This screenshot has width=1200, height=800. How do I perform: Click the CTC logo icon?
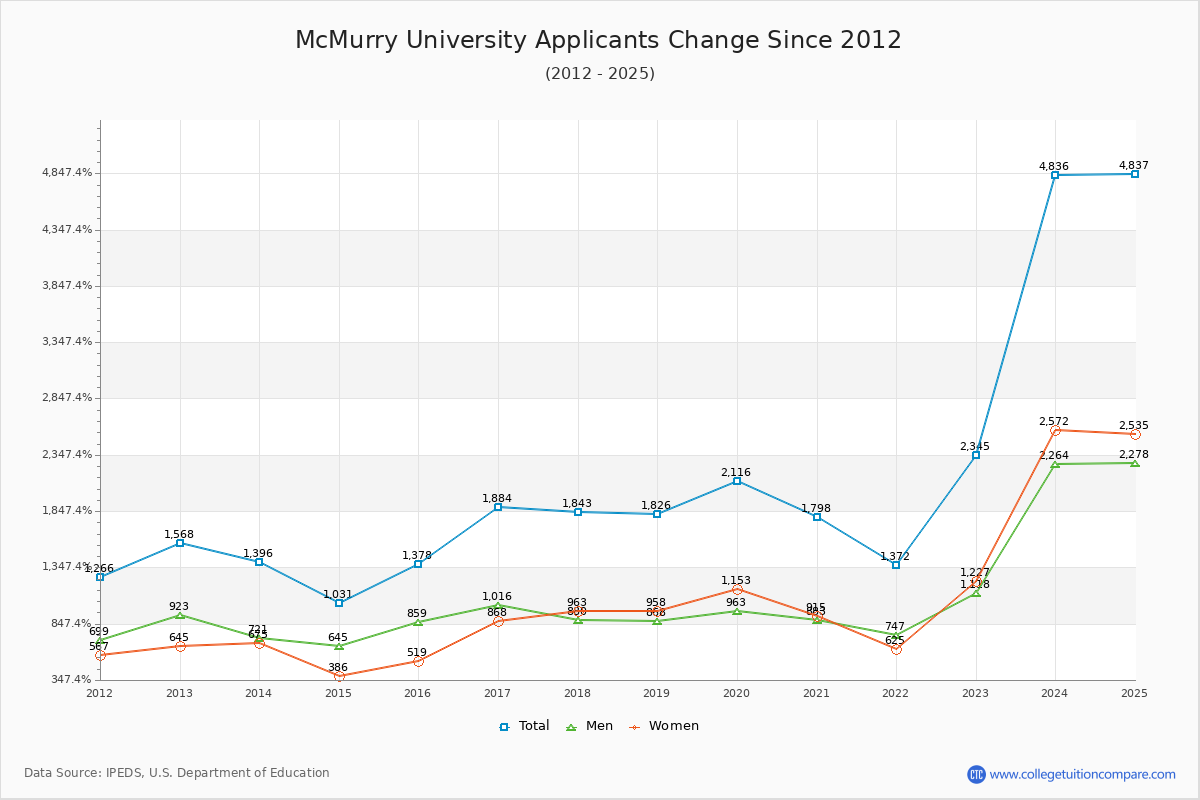(976, 774)
